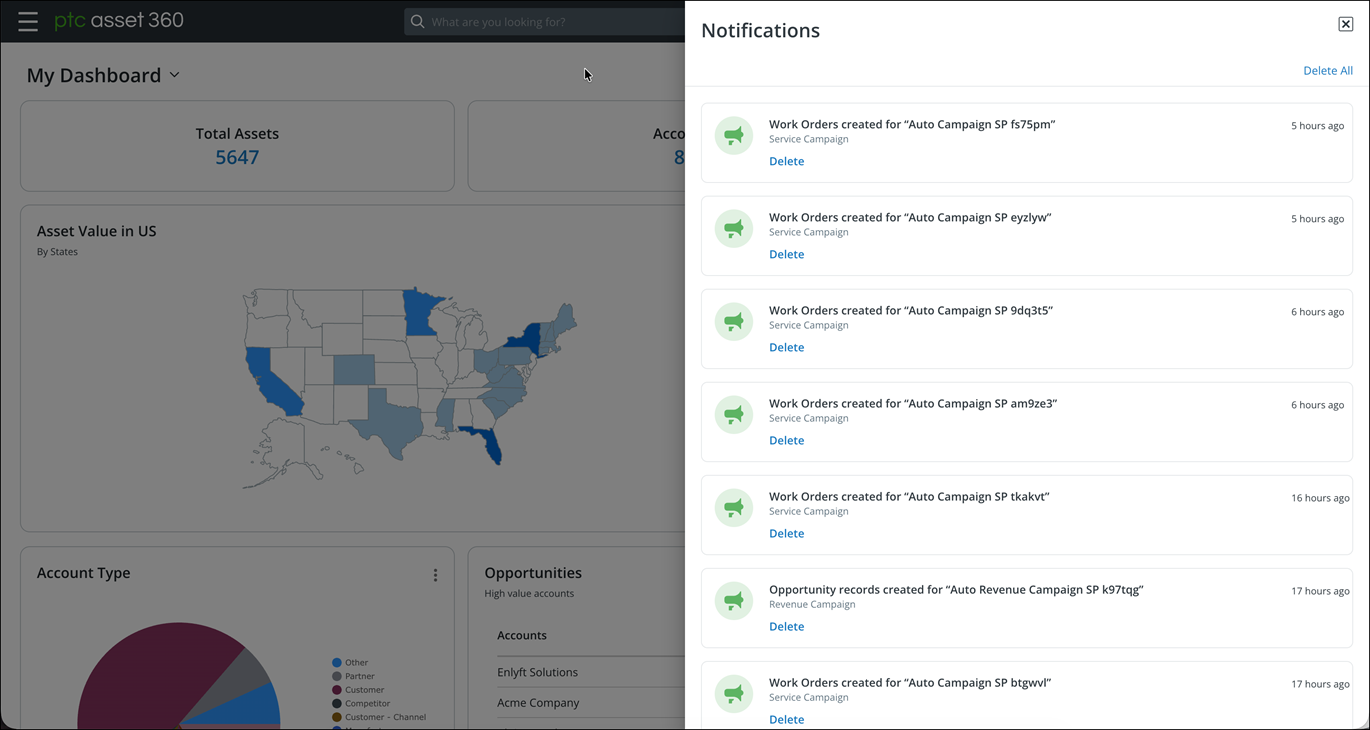This screenshot has height=730, width=1370.
Task: Close the Notifications panel
Action: point(1345,24)
